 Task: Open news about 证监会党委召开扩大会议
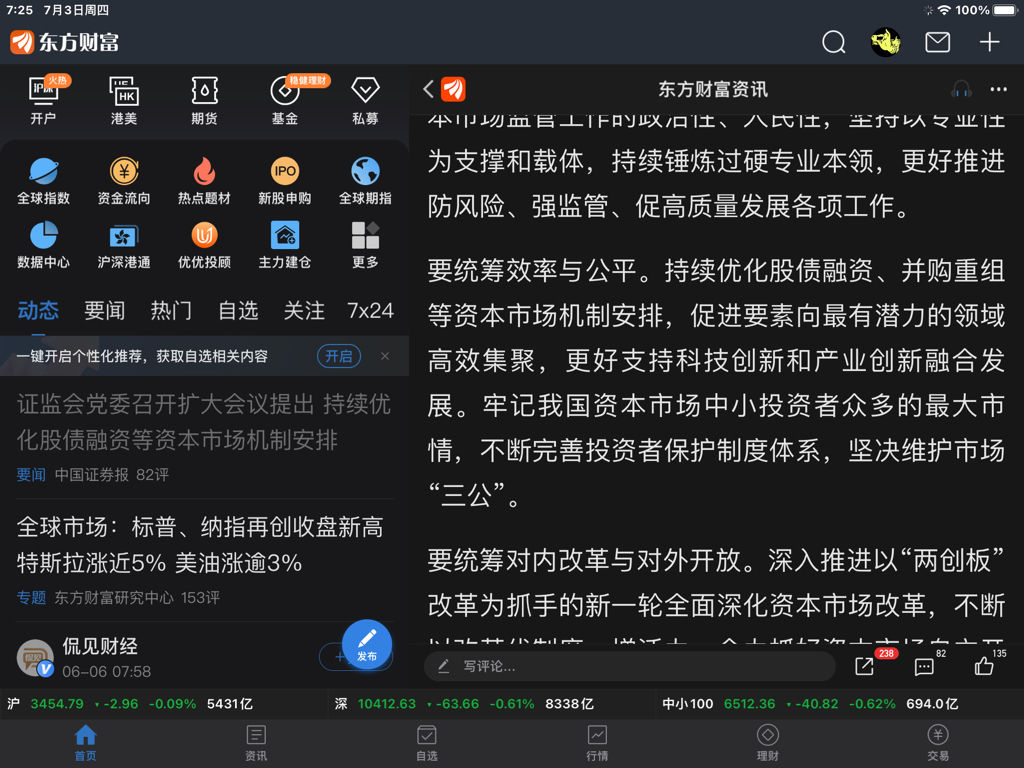point(204,422)
